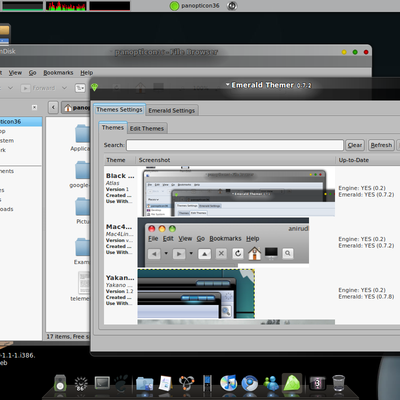Open Chromium browser from the dock
This screenshot has width=400, height=400.
pyautogui.click(x=250, y=383)
